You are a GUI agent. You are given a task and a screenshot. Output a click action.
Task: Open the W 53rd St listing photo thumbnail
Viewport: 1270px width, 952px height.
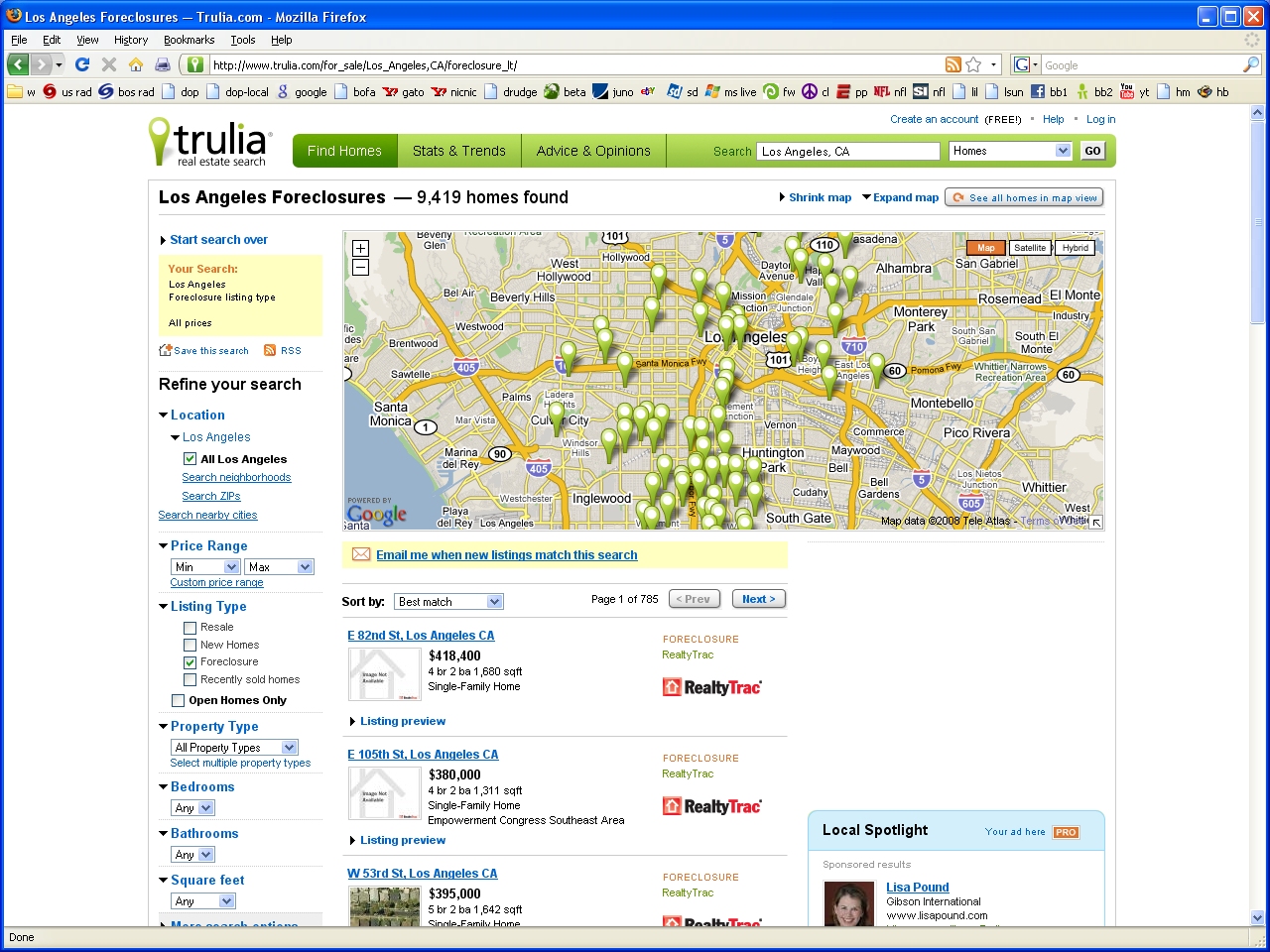(x=385, y=907)
